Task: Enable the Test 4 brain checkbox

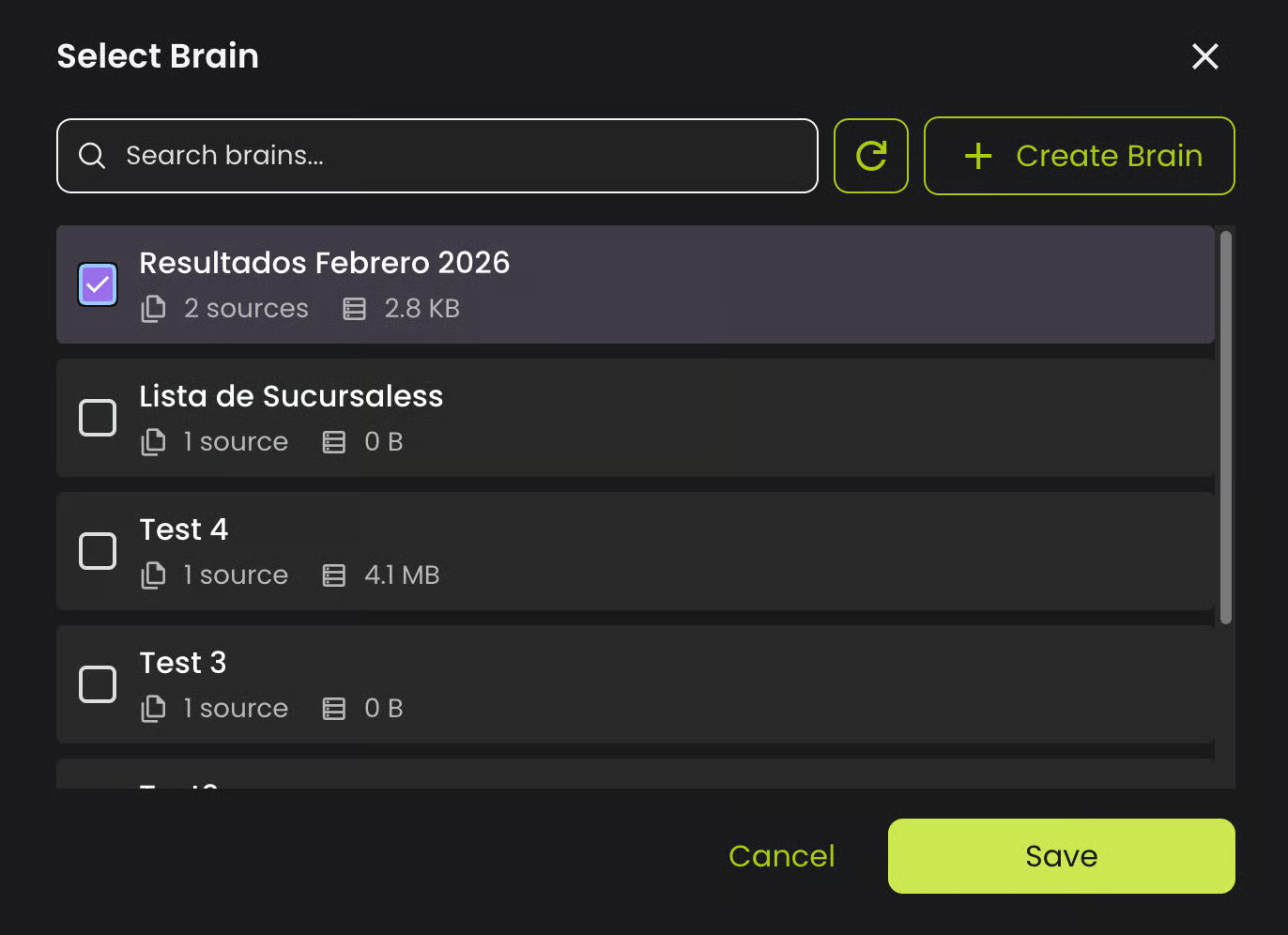Action: [98, 551]
